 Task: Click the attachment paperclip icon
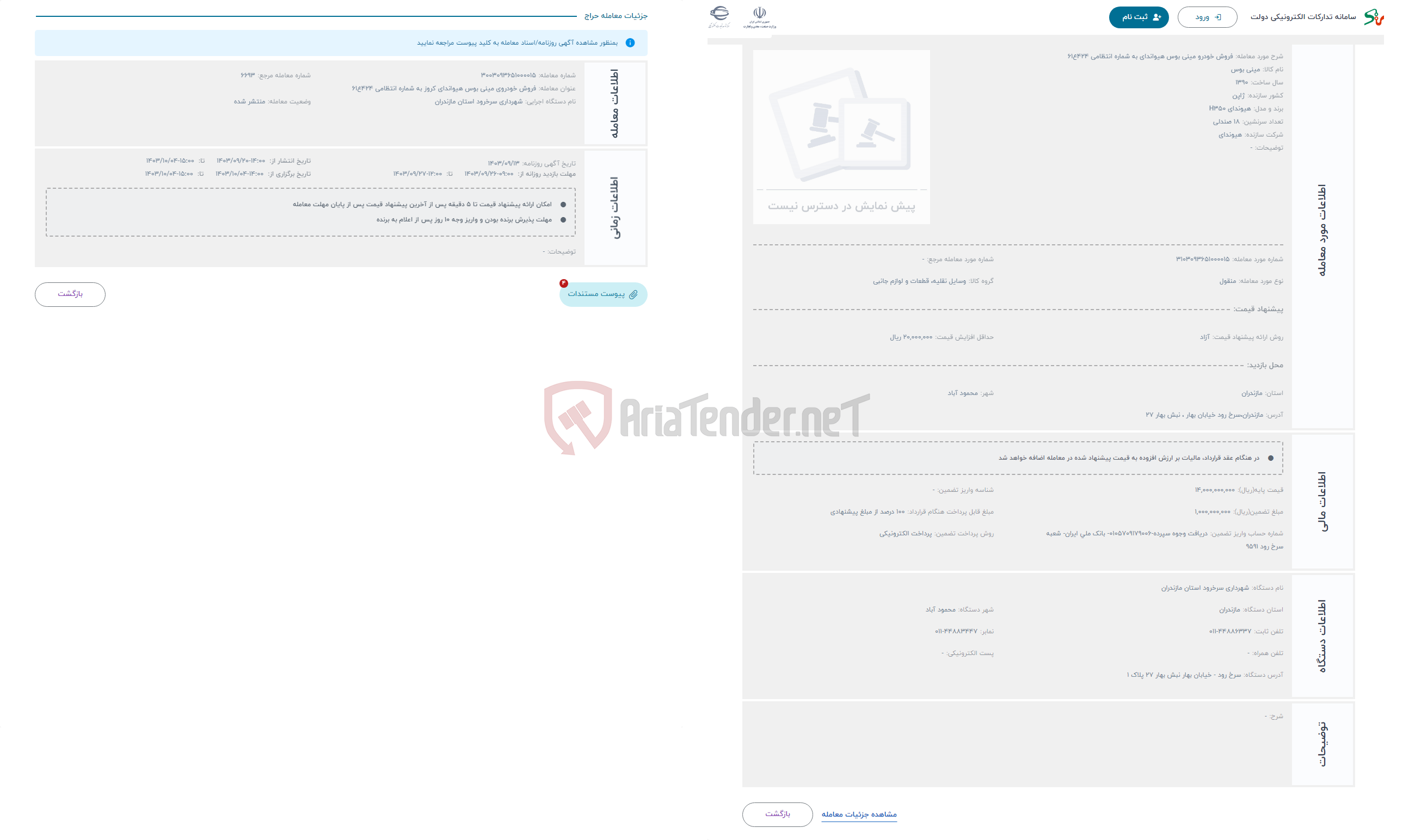[x=640, y=293]
